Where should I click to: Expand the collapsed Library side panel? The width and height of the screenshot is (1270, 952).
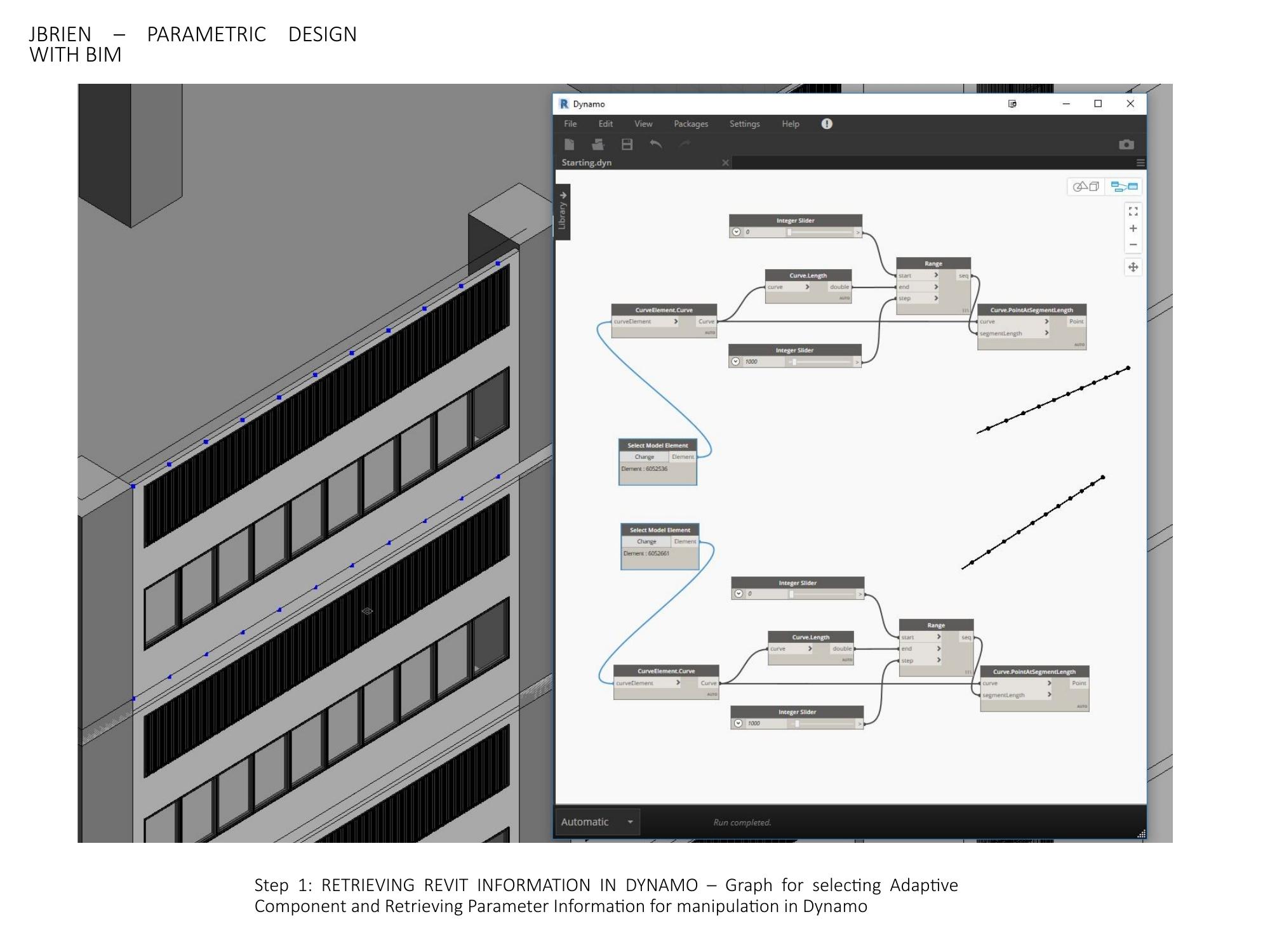point(563,212)
